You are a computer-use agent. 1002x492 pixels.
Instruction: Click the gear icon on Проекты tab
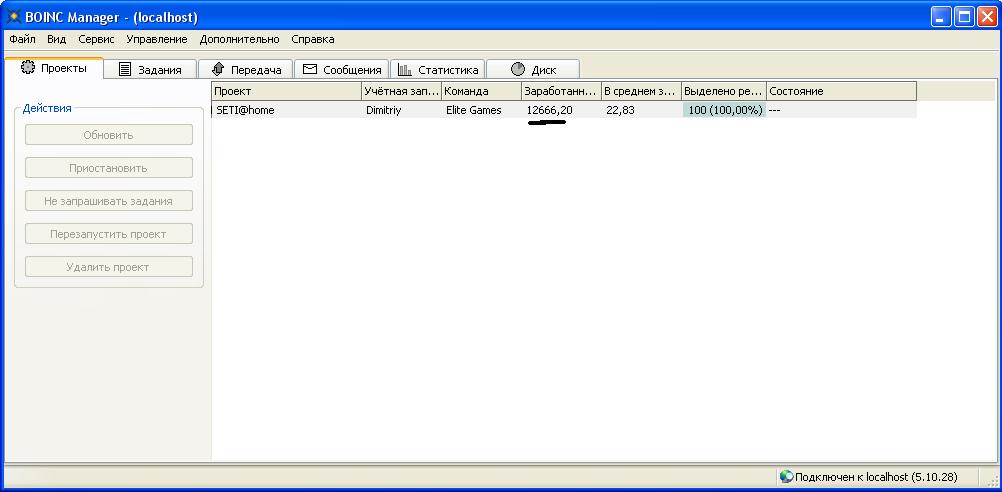coord(27,68)
